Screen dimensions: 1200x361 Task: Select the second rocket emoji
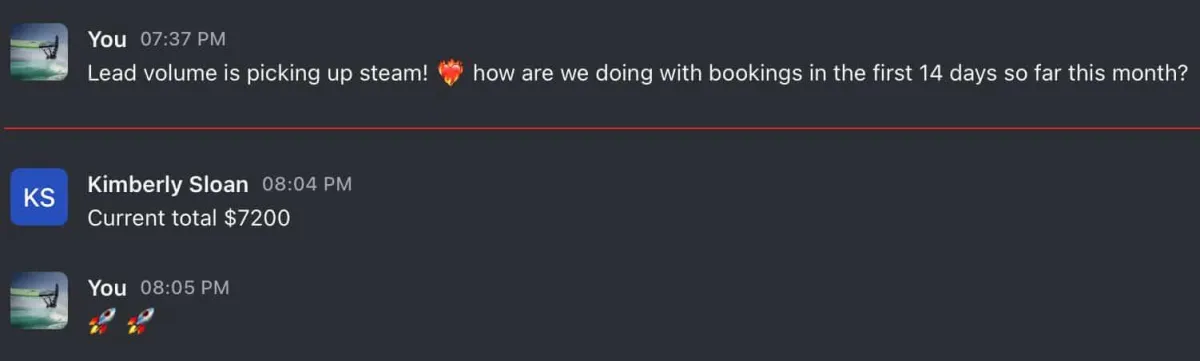tap(142, 321)
